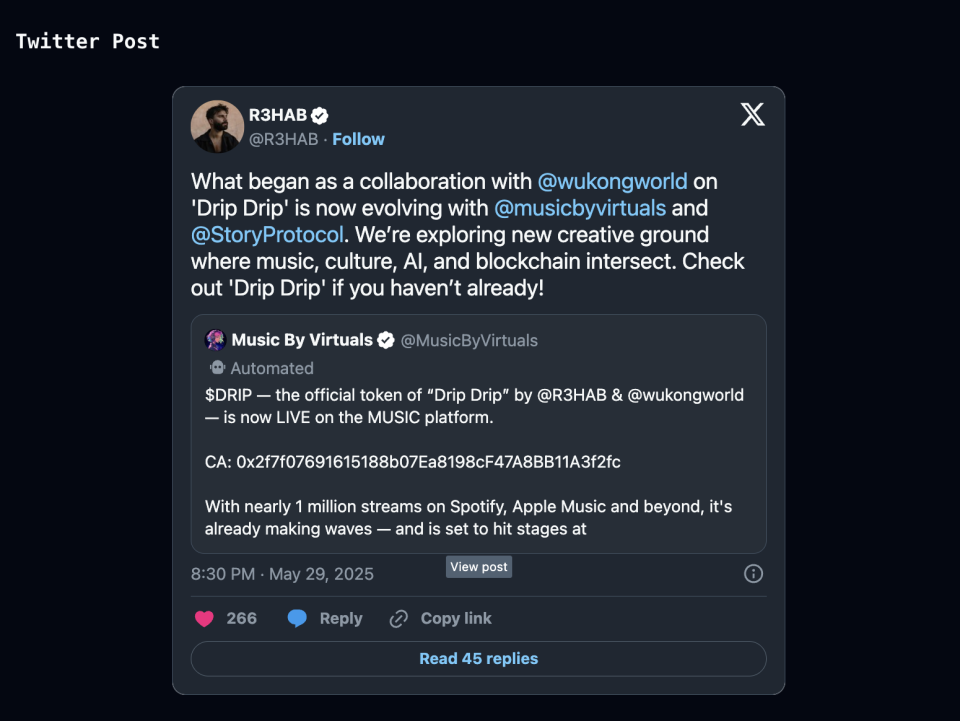Open the quoted Music By Virtuals post
The width and height of the screenshot is (960, 721).
[478, 460]
